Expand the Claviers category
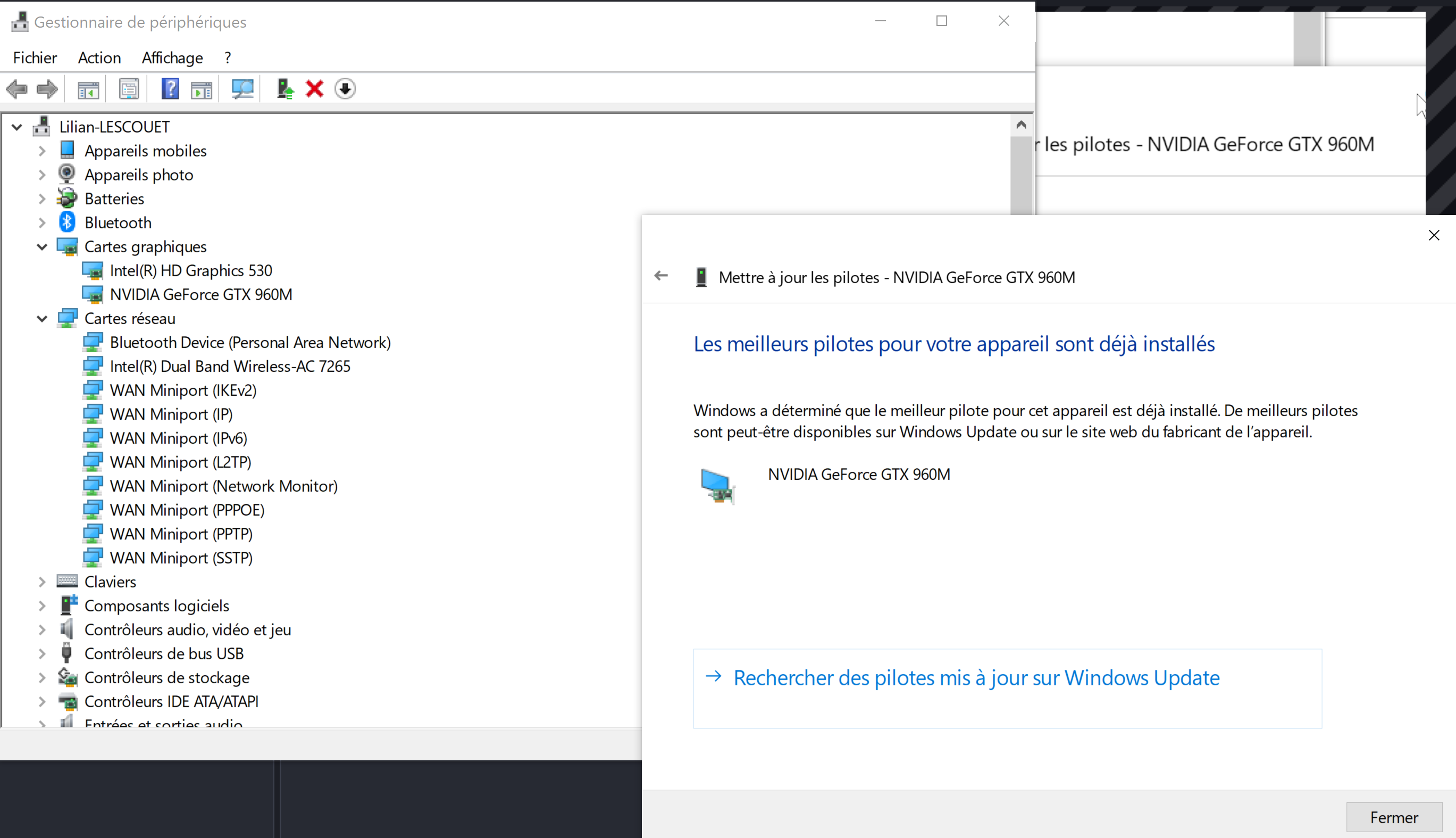Image resolution: width=1456 pixels, height=838 pixels. click(42, 583)
